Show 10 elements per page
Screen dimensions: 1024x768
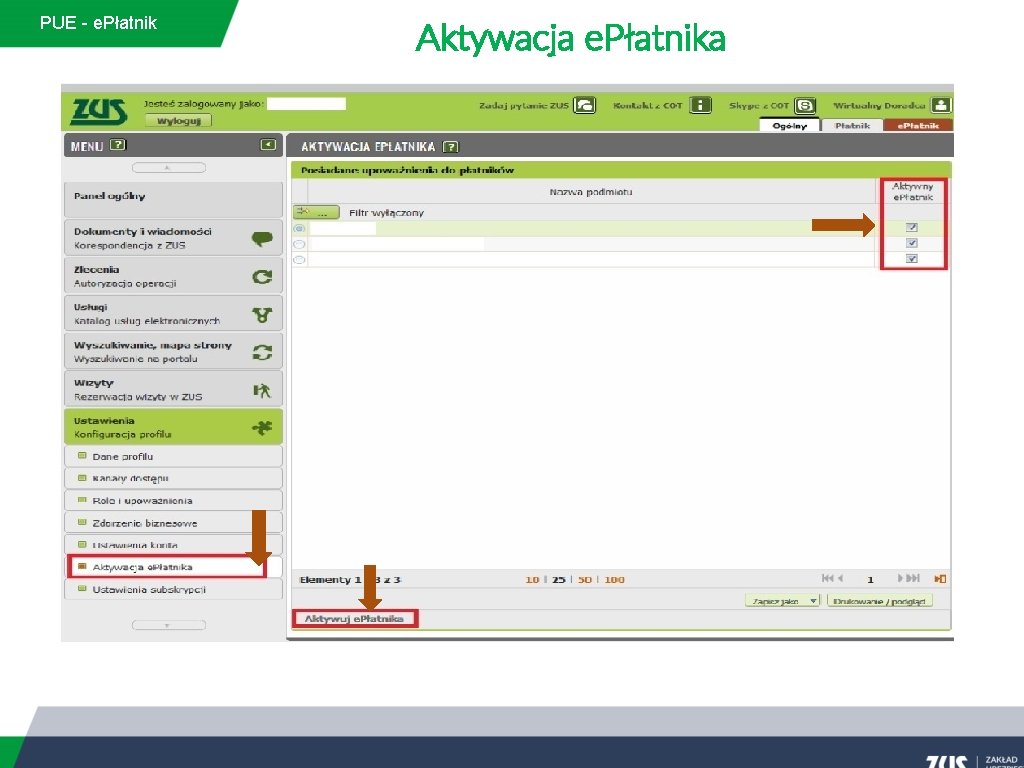click(x=532, y=579)
